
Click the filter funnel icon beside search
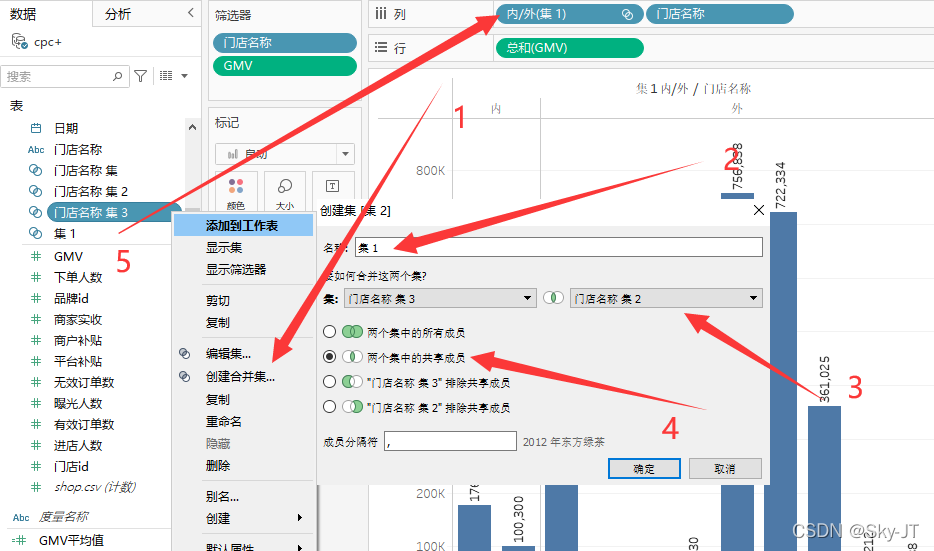point(141,76)
